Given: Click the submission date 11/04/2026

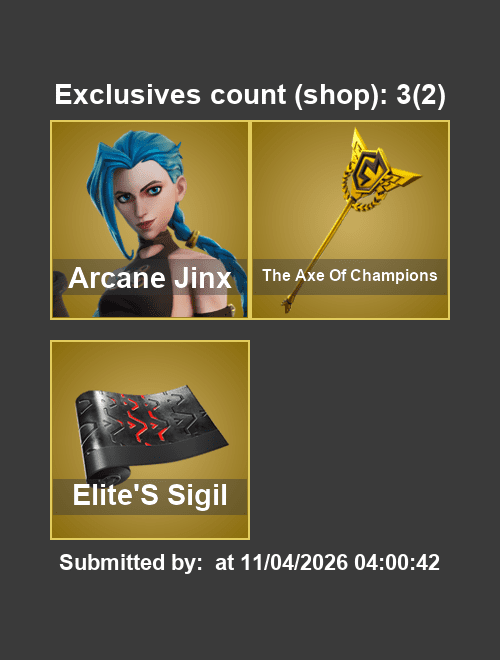Looking at the screenshot, I should point(294,562).
